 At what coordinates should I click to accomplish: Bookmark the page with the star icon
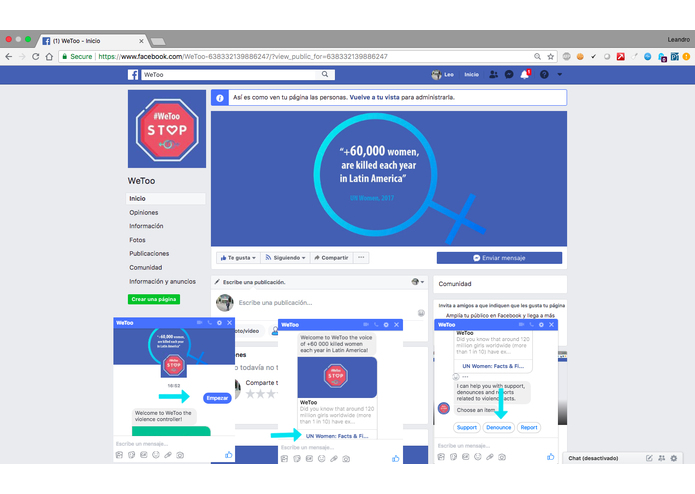click(551, 57)
